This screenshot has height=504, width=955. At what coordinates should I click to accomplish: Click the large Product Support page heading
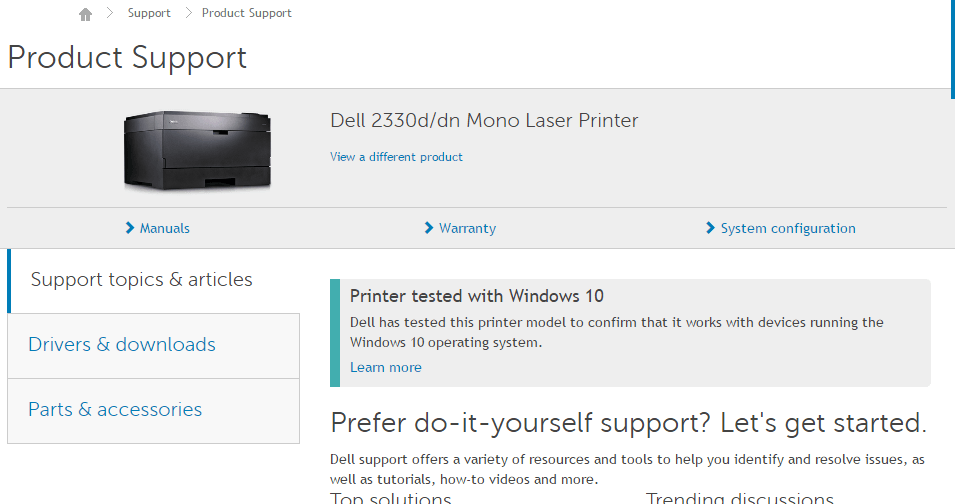(127, 57)
